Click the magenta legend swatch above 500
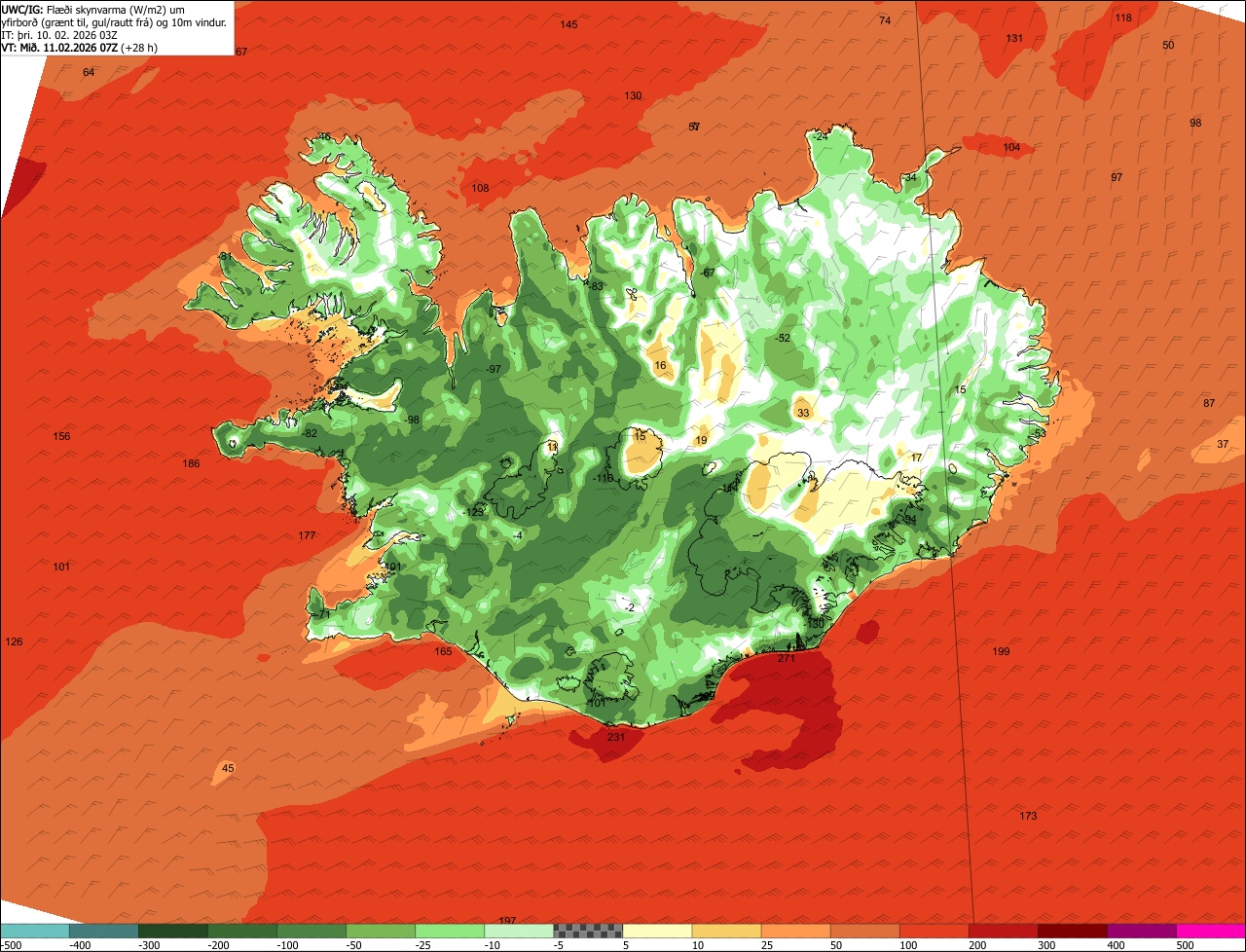This screenshot has width=1246, height=952. point(1211,932)
